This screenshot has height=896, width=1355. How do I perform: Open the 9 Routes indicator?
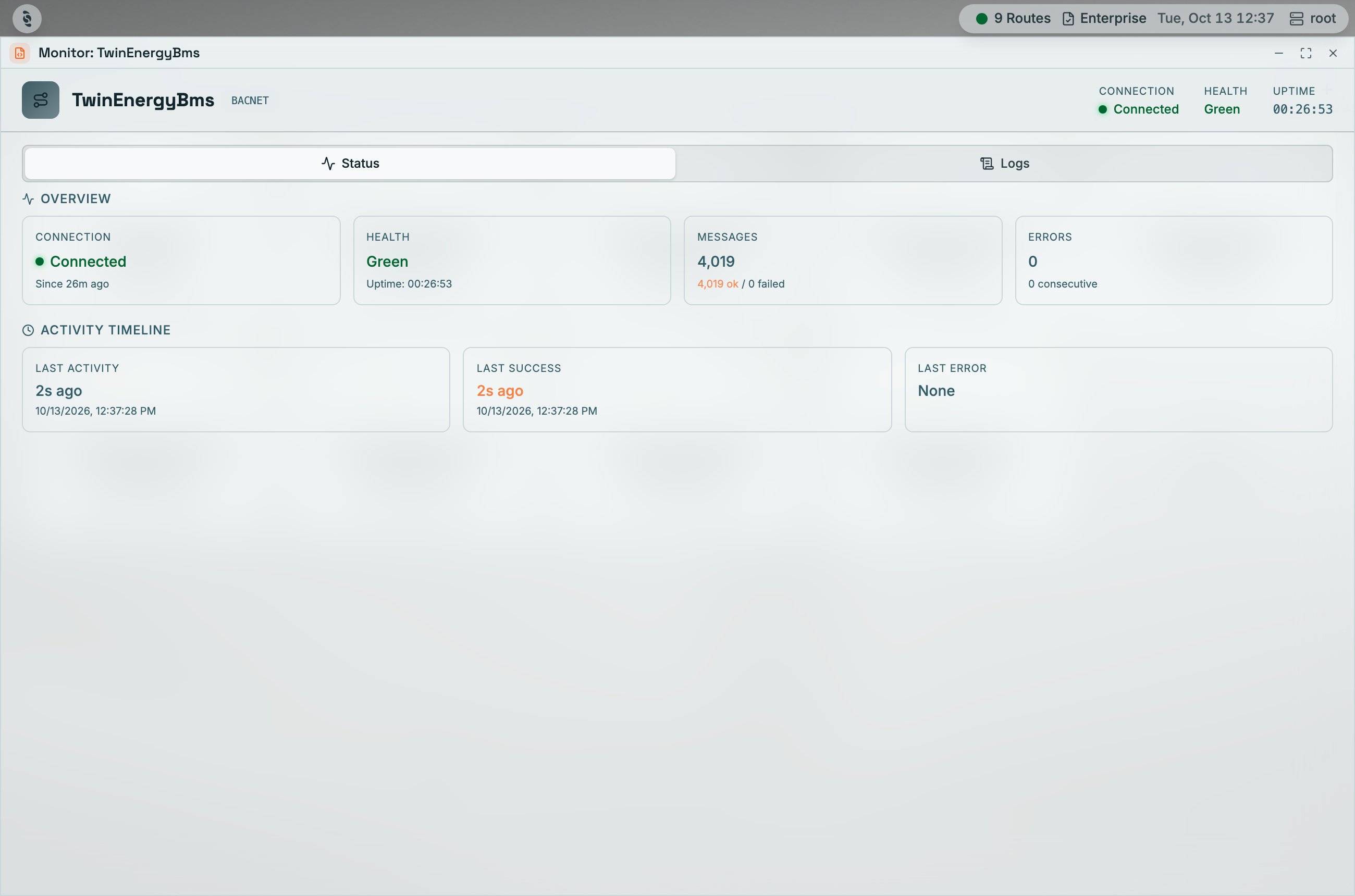coord(1013,18)
